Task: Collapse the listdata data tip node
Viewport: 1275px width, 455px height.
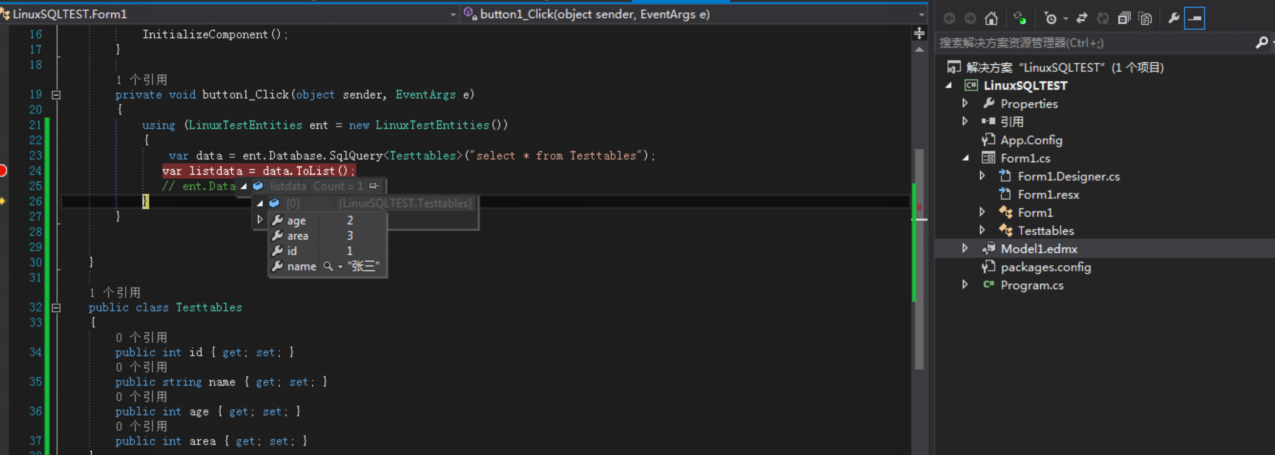Action: (x=243, y=186)
